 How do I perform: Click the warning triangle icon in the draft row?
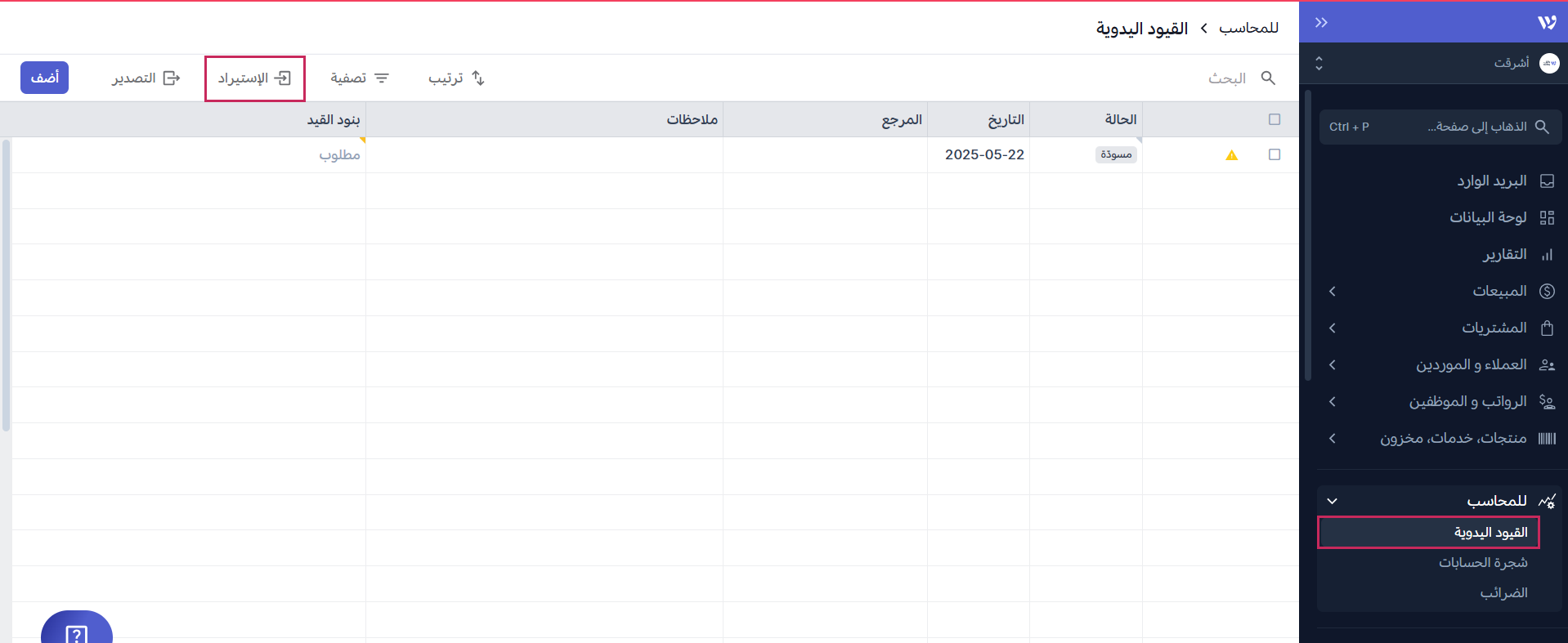[x=1231, y=155]
